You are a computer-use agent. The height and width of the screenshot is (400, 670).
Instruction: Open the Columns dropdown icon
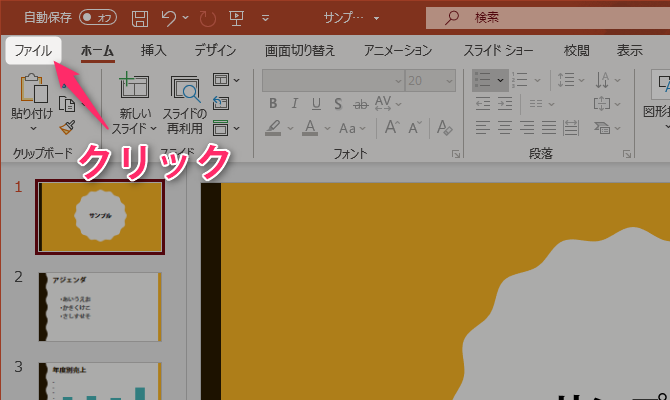click(541, 104)
